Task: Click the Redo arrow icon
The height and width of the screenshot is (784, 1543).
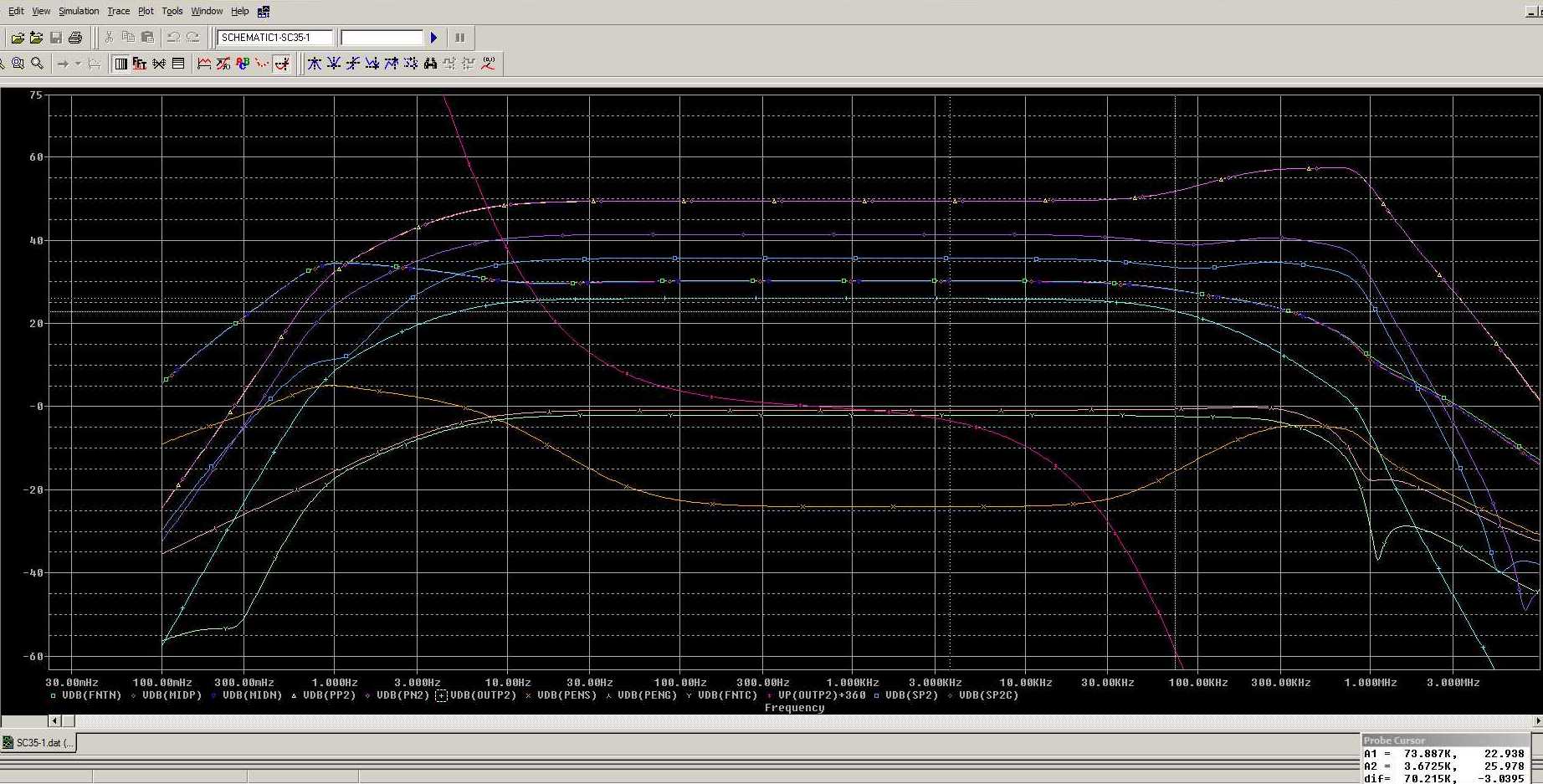Action: click(x=193, y=38)
